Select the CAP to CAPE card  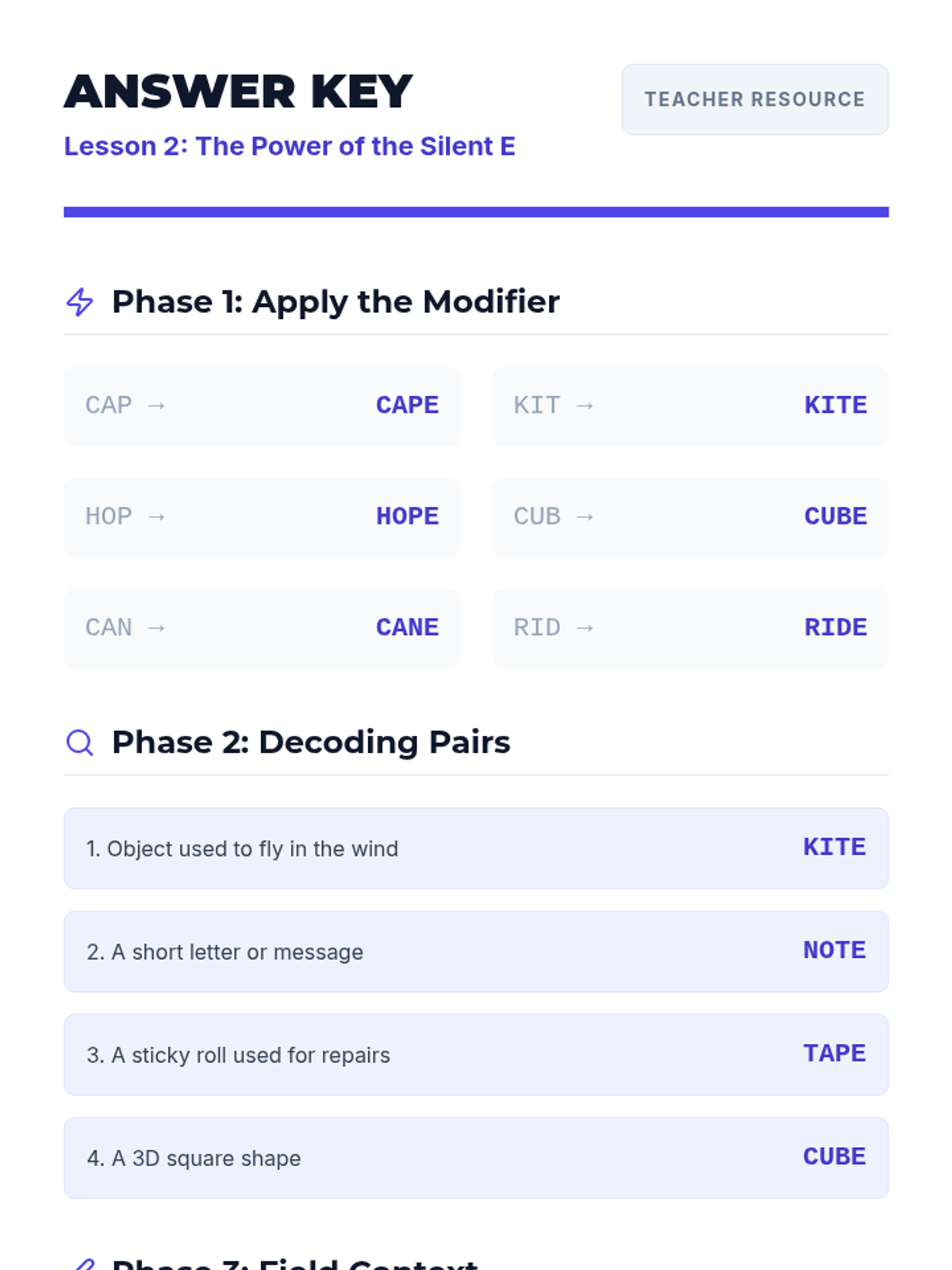click(262, 406)
